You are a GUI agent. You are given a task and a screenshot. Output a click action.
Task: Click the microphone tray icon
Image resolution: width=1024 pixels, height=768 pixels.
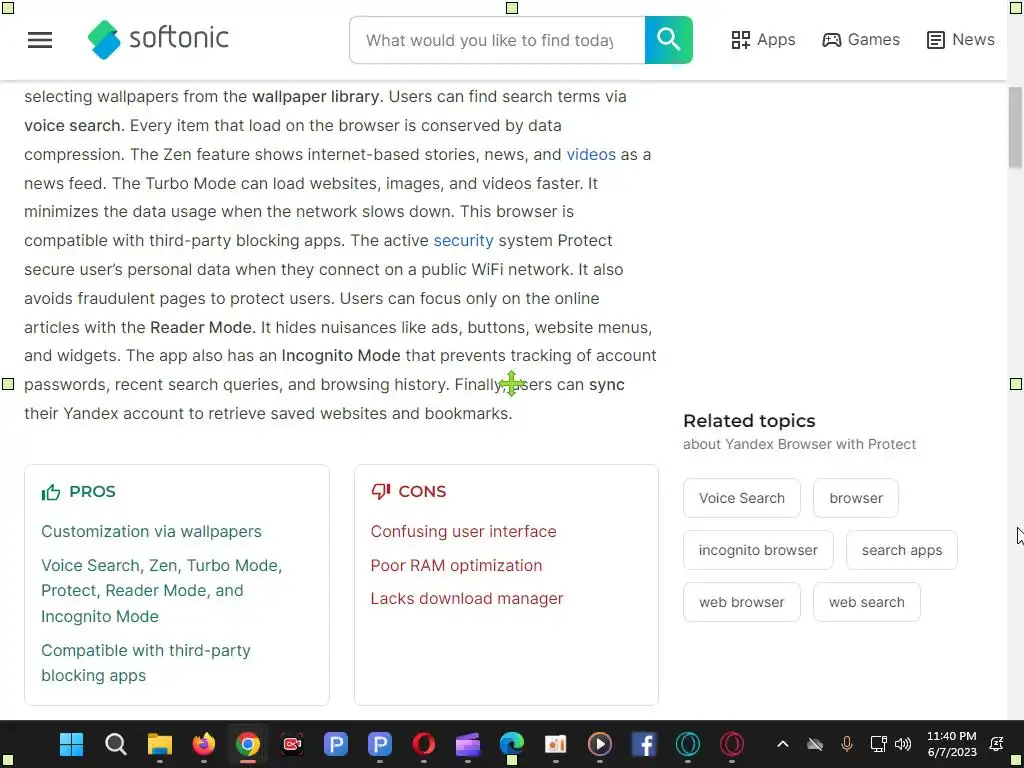pyautogui.click(x=847, y=744)
